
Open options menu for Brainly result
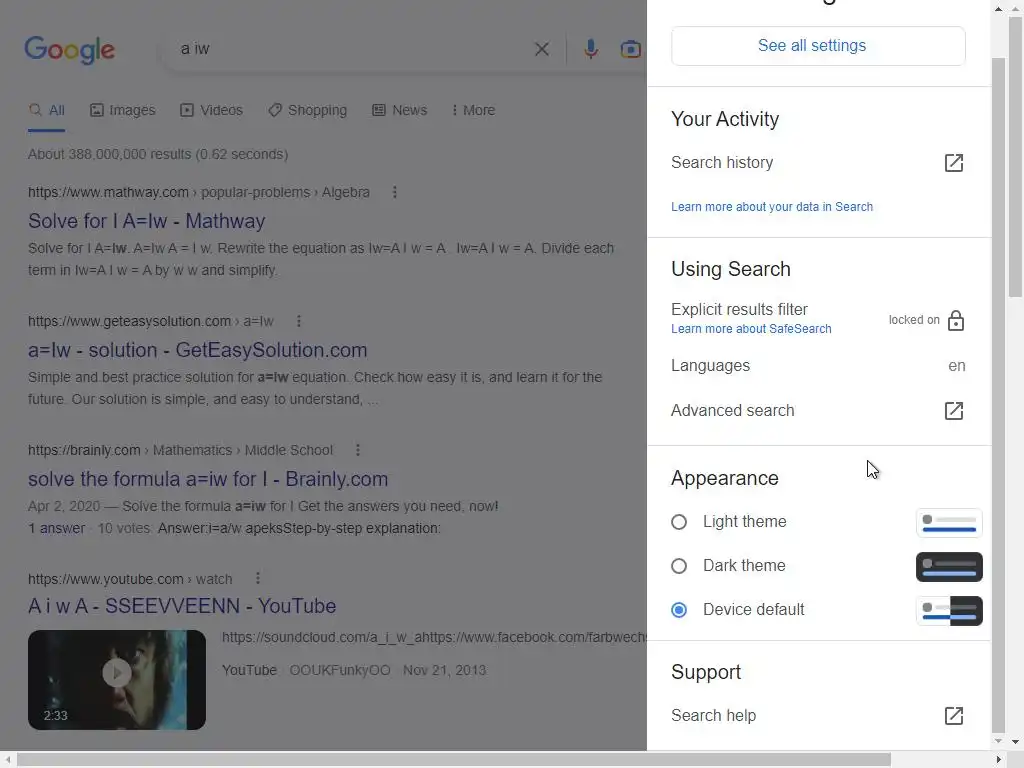pyautogui.click(x=357, y=450)
